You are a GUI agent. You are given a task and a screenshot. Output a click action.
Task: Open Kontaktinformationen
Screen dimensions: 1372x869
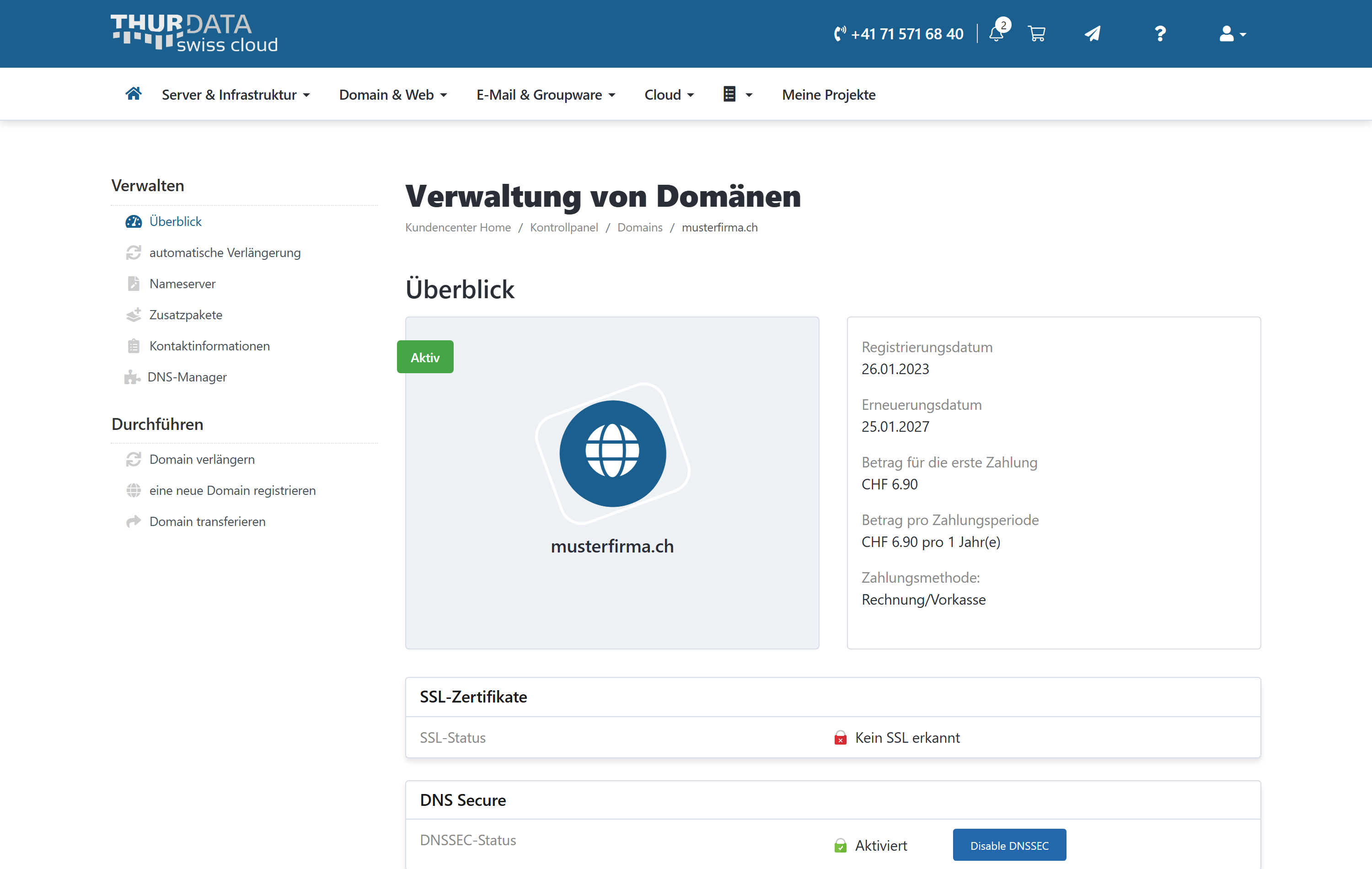(x=209, y=346)
